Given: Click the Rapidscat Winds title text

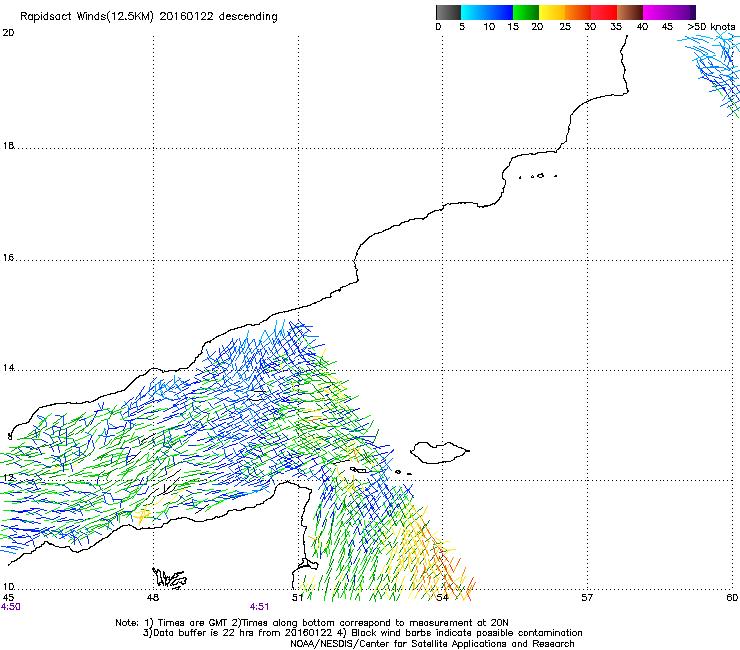Looking at the screenshot, I should pyautogui.click(x=149, y=16).
